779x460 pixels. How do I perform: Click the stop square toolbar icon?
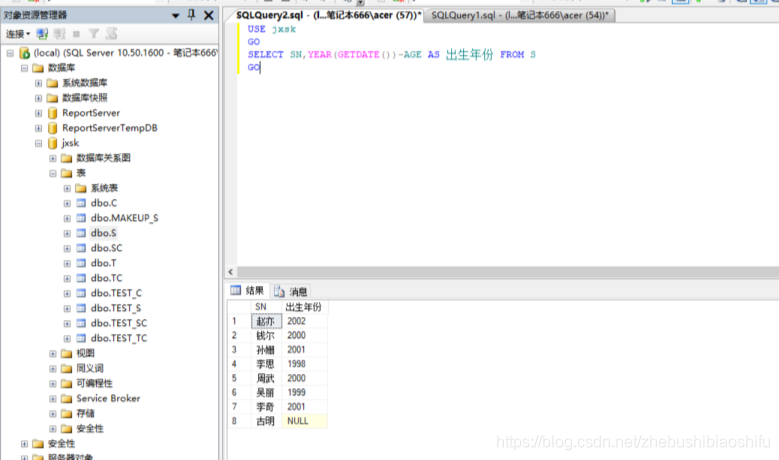coord(77,34)
